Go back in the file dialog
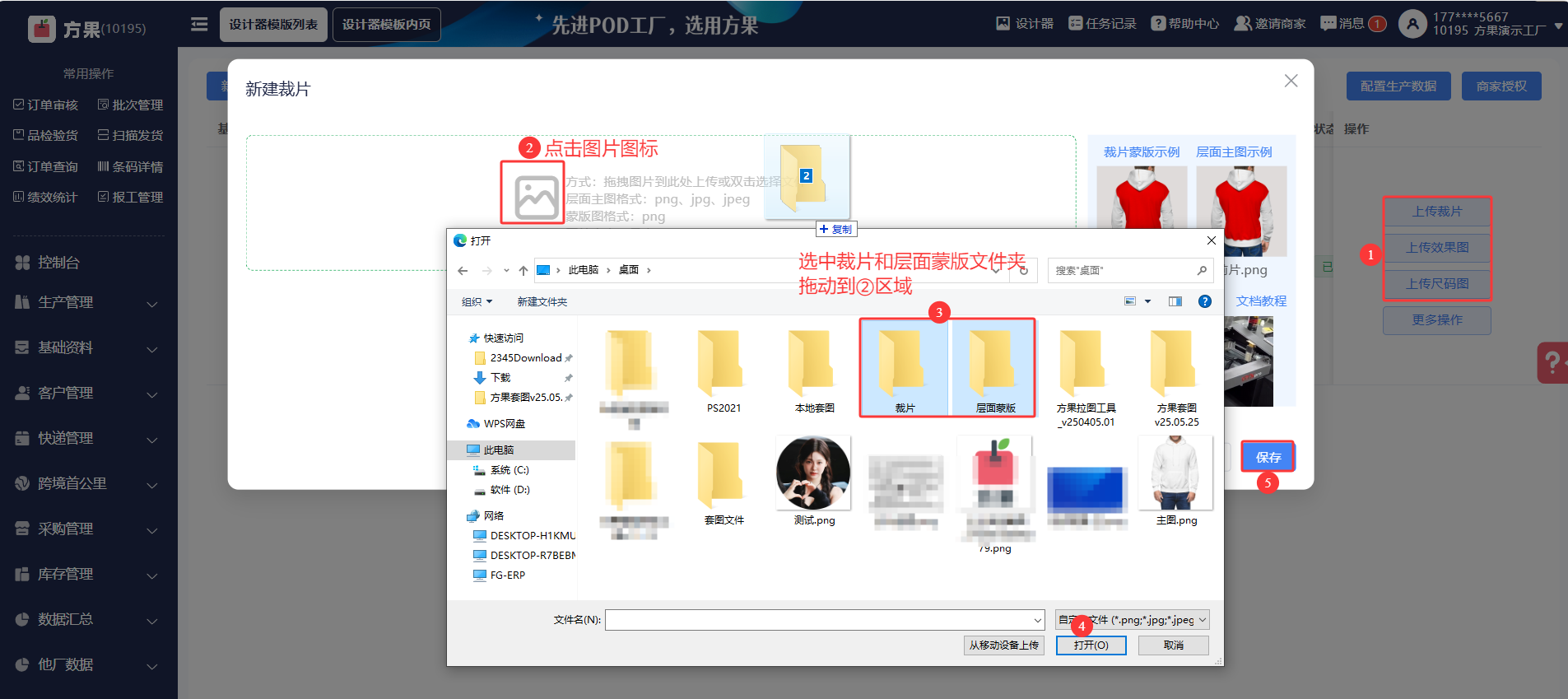Viewport: 1568px width, 699px height. click(x=463, y=270)
